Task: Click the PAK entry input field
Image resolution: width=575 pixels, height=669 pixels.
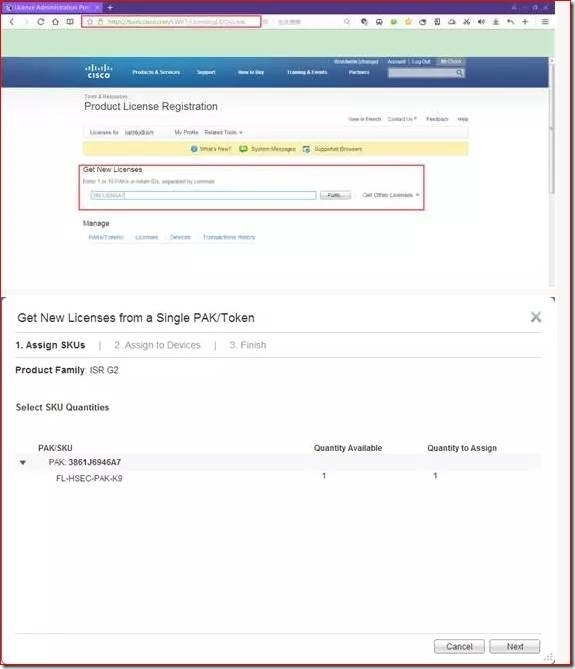Action: click(203, 195)
